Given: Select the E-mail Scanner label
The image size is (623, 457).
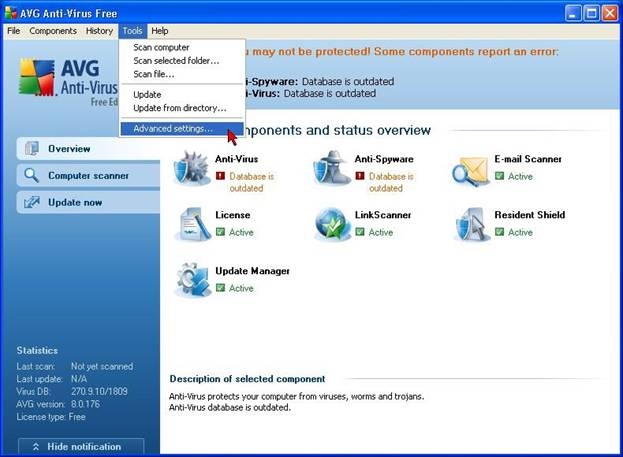Looking at the screenshot, I should (x=528, y=159).
